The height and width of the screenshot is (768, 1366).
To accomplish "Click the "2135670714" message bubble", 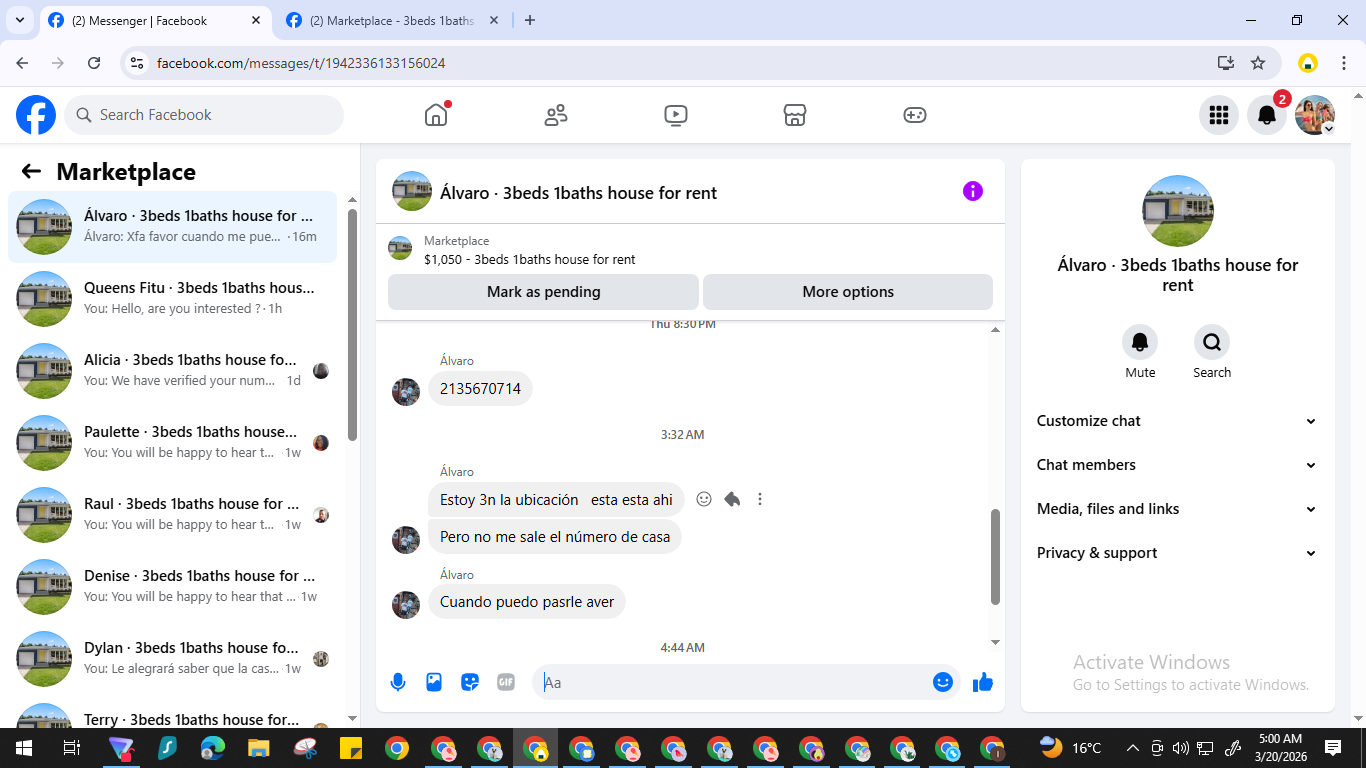I will coord(480,389).
